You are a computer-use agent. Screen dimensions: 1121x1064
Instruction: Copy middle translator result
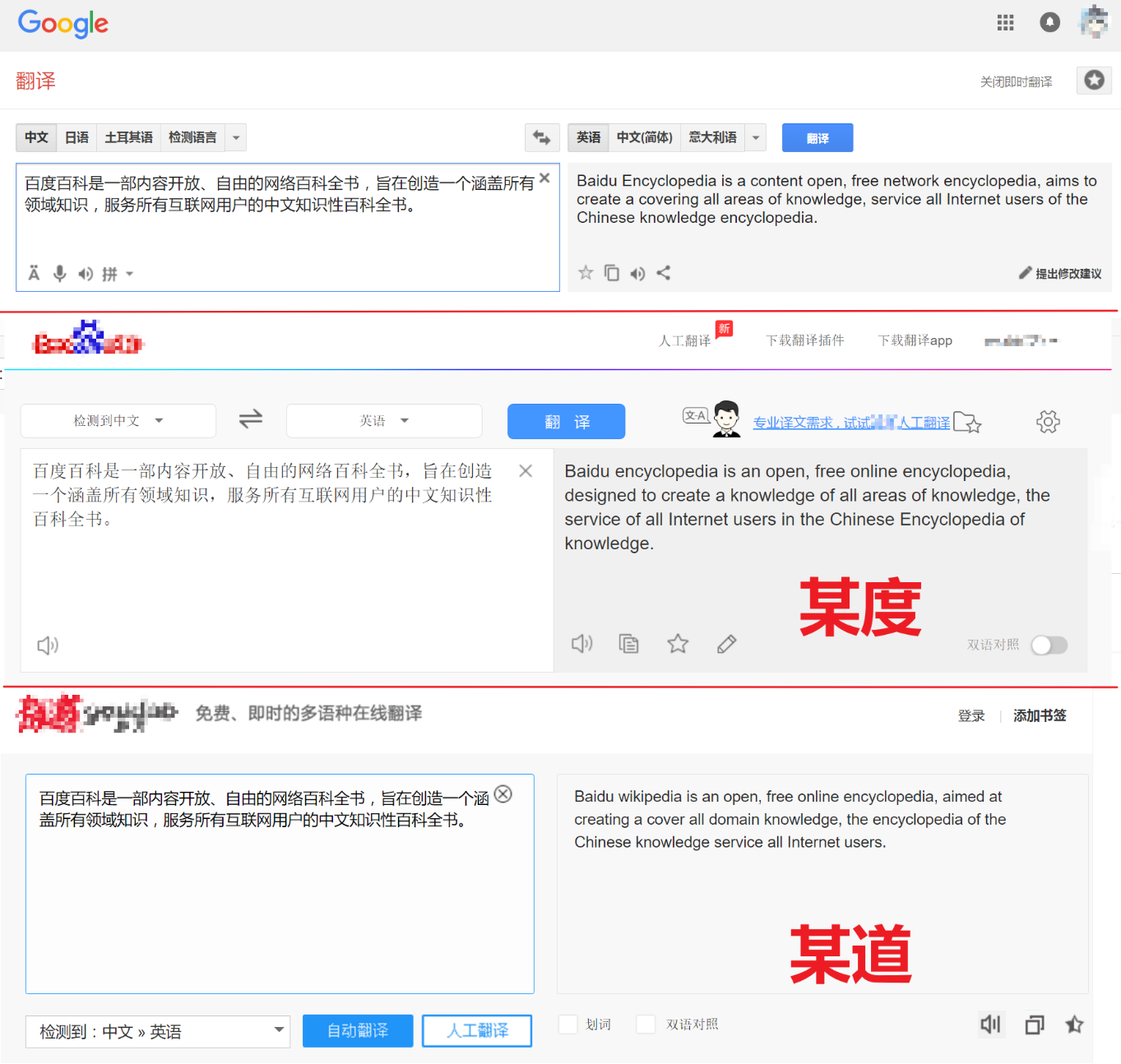629,643
